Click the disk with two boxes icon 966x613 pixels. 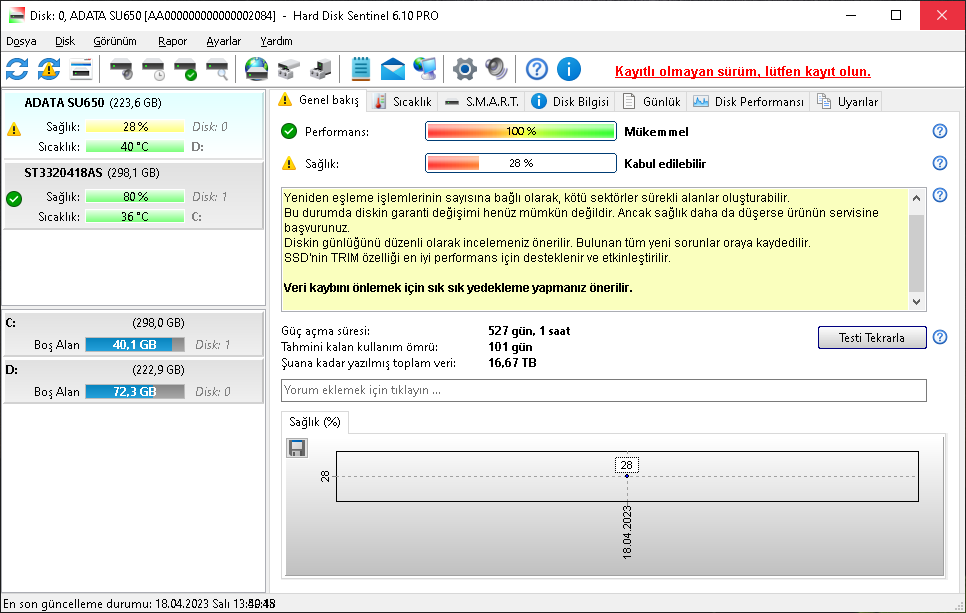(288, 69)
